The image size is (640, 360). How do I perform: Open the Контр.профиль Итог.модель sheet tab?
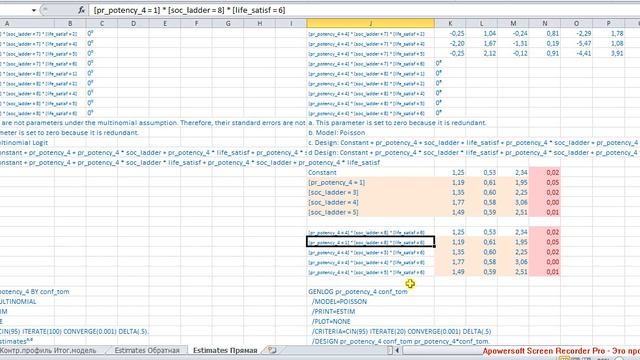point(49,350)
